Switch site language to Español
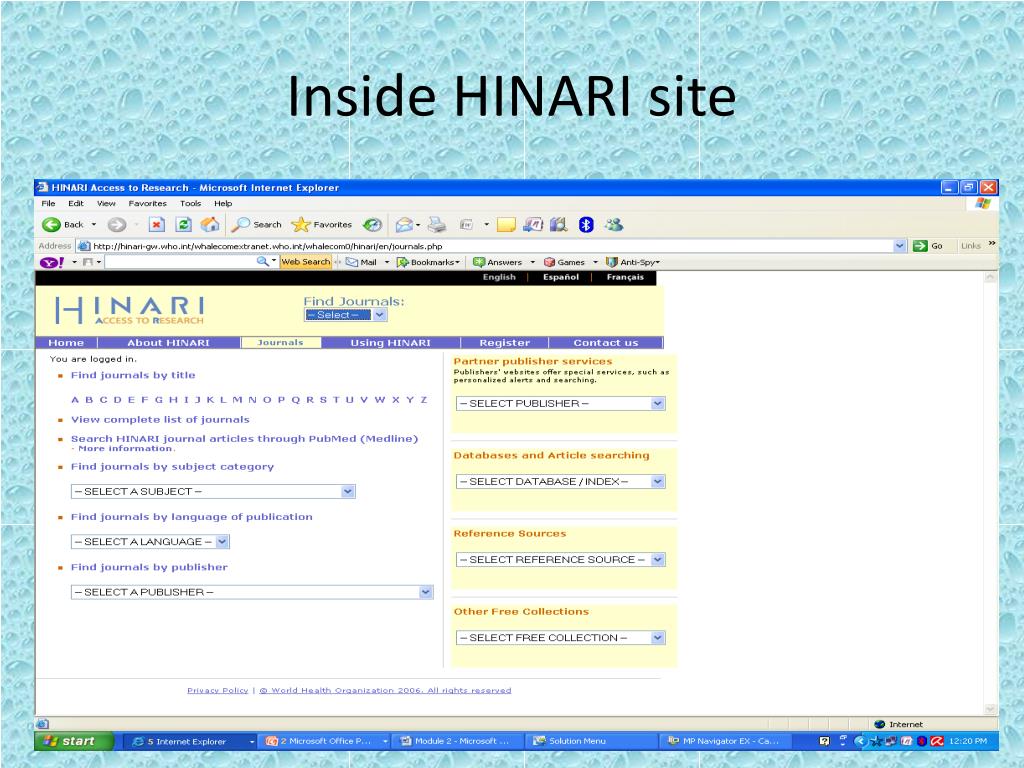1024x768 pixels. click(x=561, y=277)
